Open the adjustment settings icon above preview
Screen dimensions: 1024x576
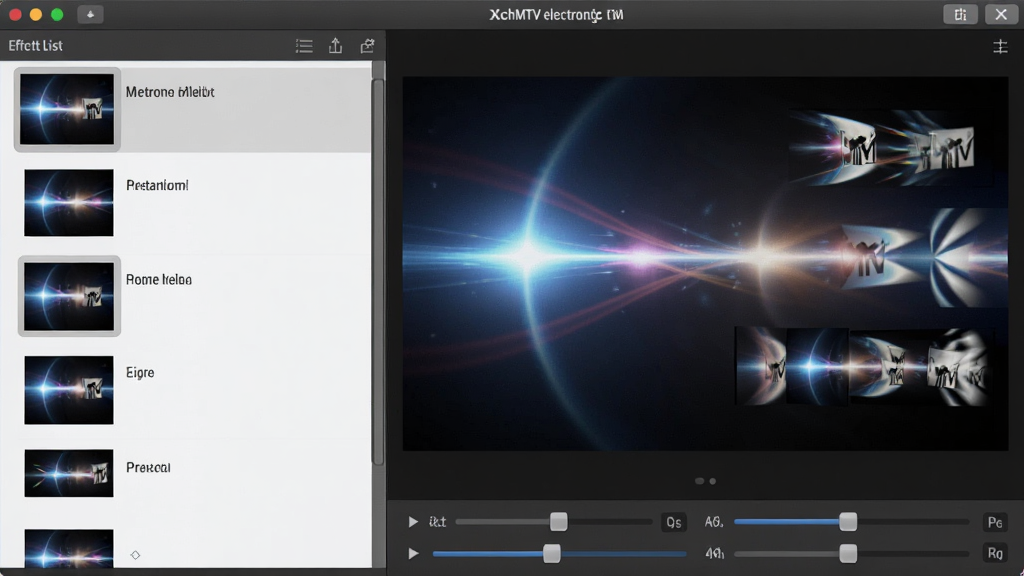tap(1000, 46)
